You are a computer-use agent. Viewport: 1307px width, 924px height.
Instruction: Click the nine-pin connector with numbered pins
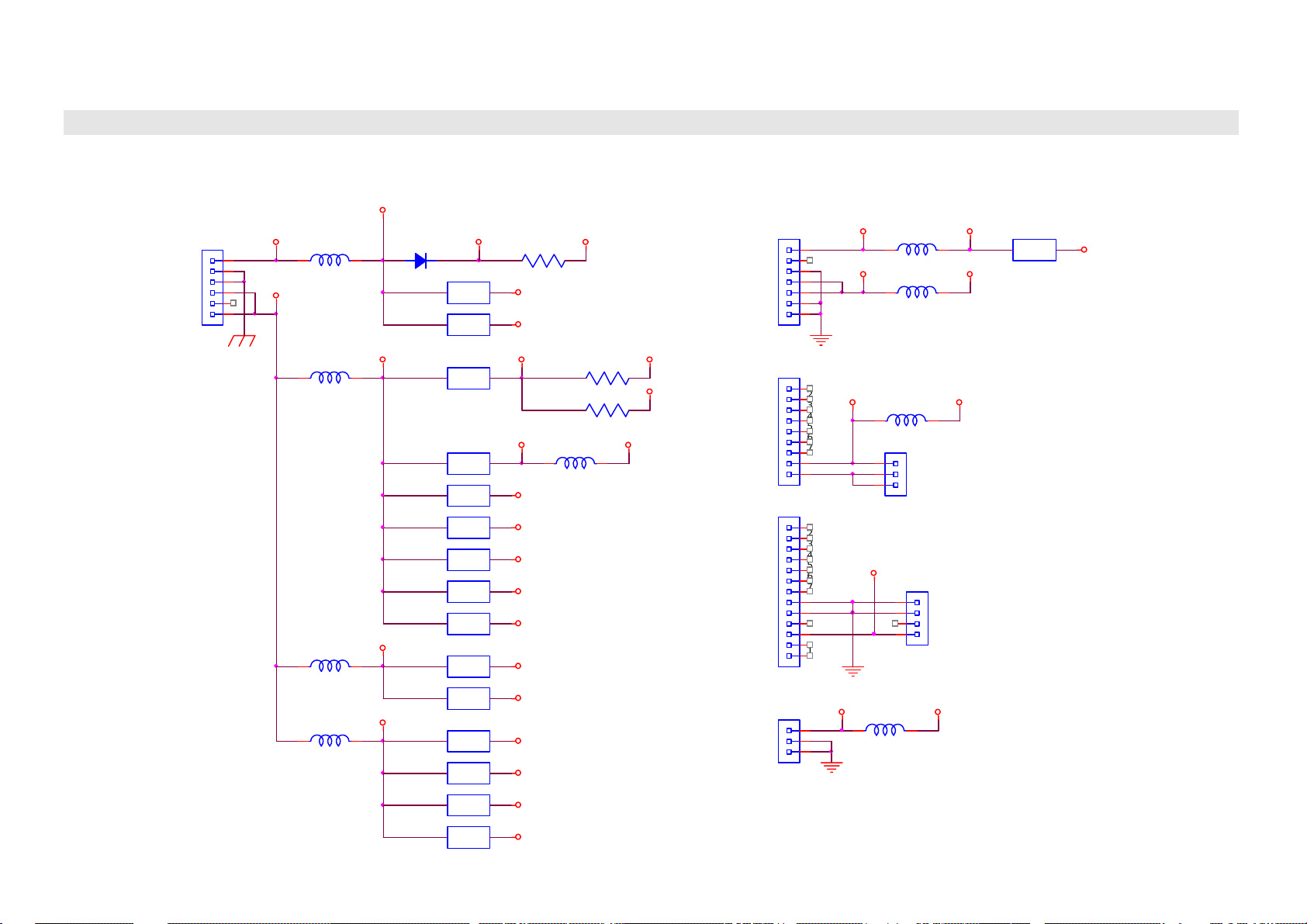[789, 431]
